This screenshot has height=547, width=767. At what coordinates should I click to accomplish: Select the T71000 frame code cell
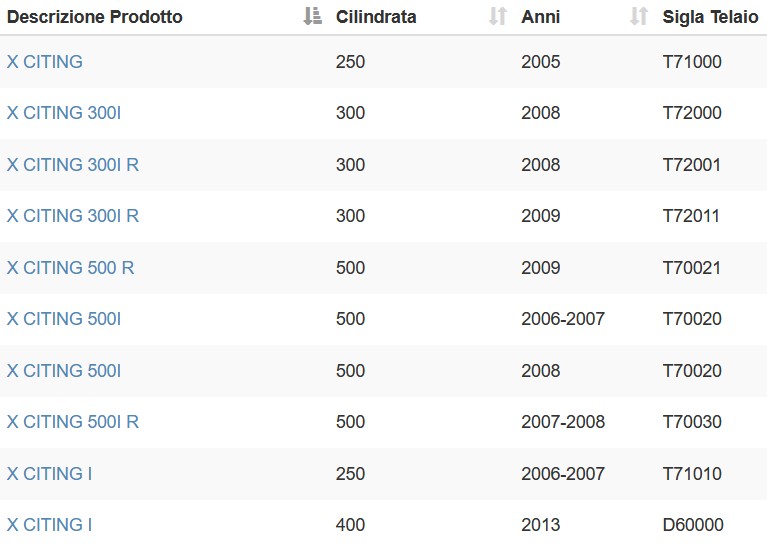point(692,62)
